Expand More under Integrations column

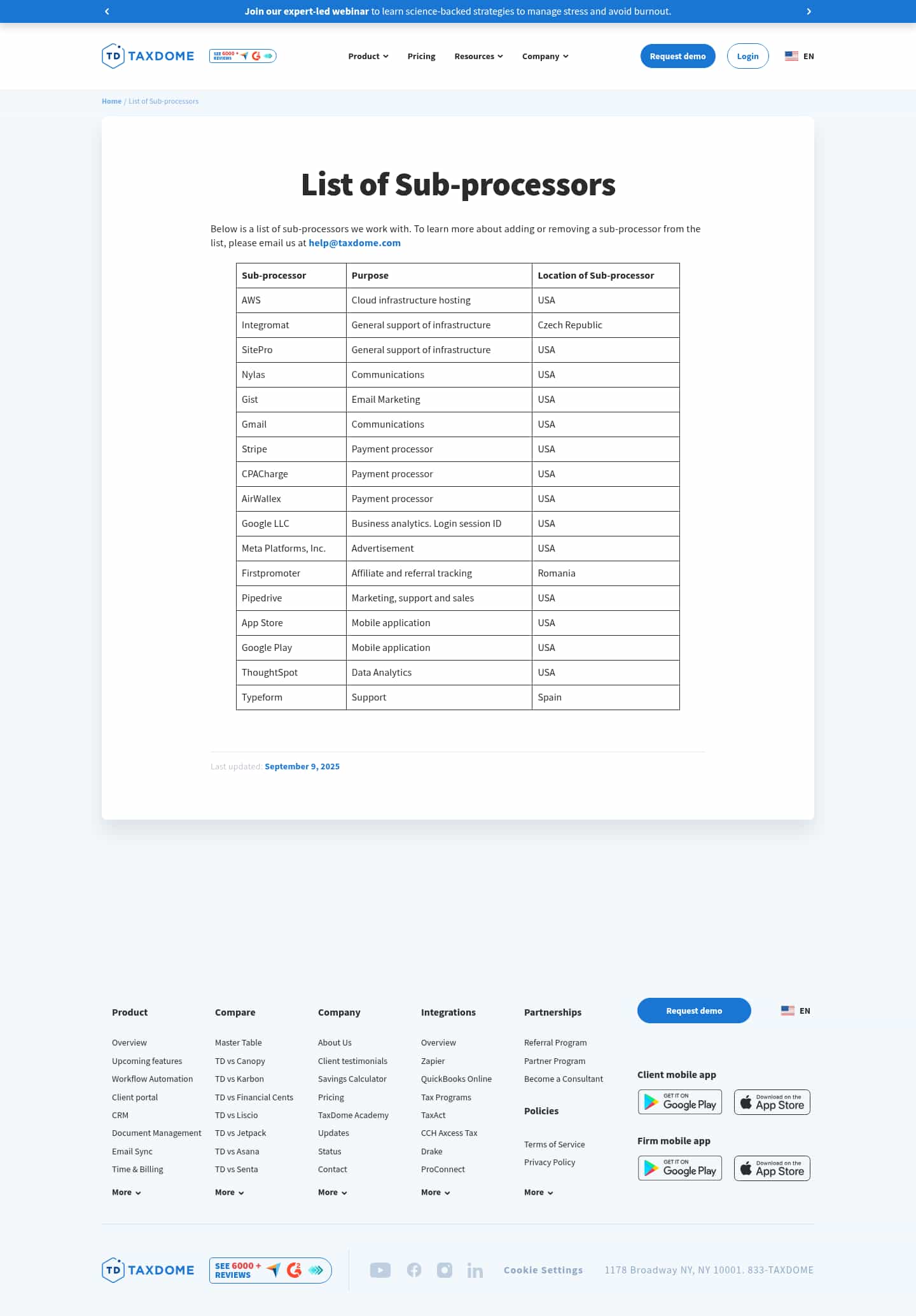tap(436, 1193)
